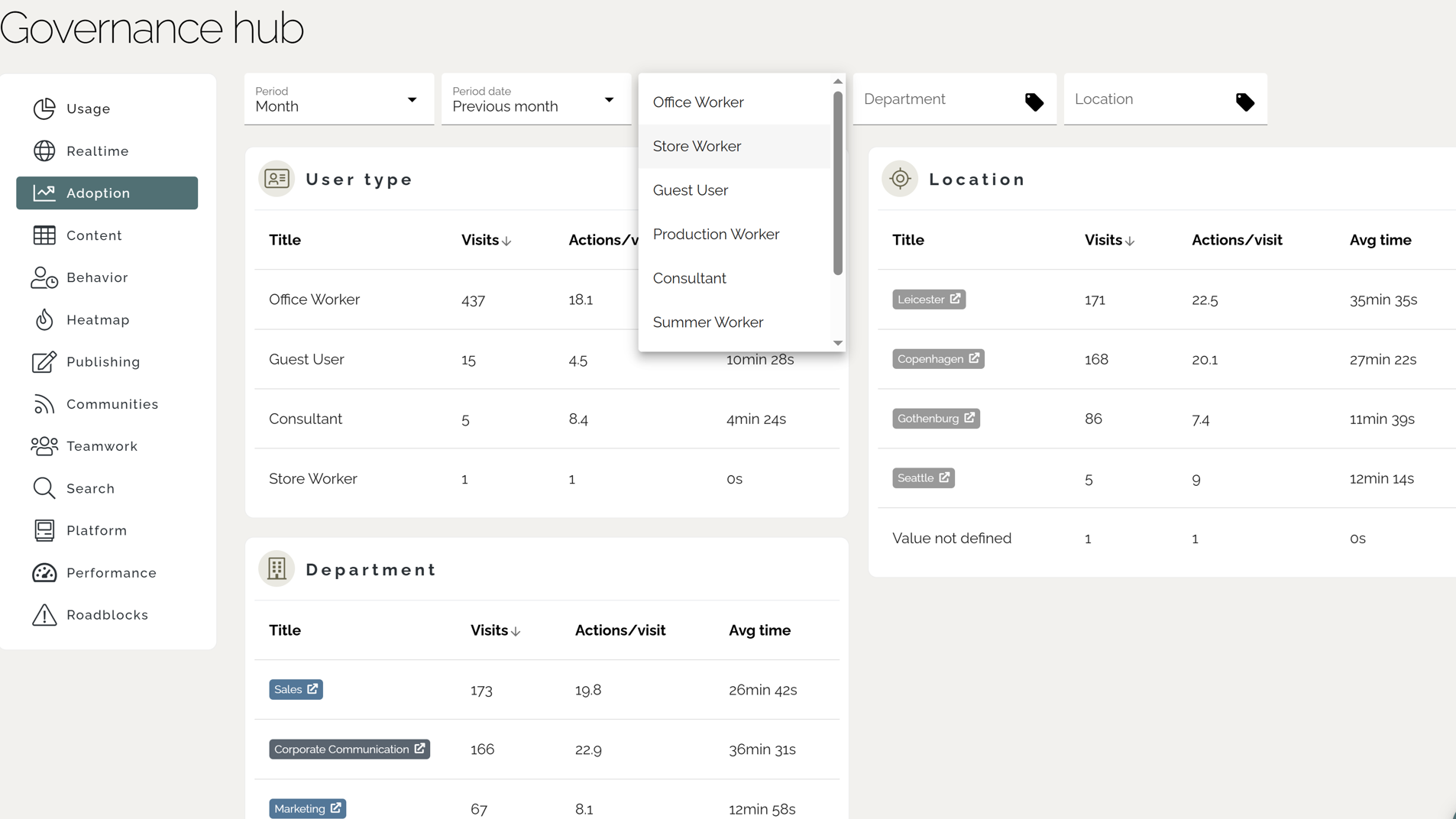Open external link icon on Copenhagen tag
The height and width of the screenshot is (819, 1456).
(x=974, y=358)
